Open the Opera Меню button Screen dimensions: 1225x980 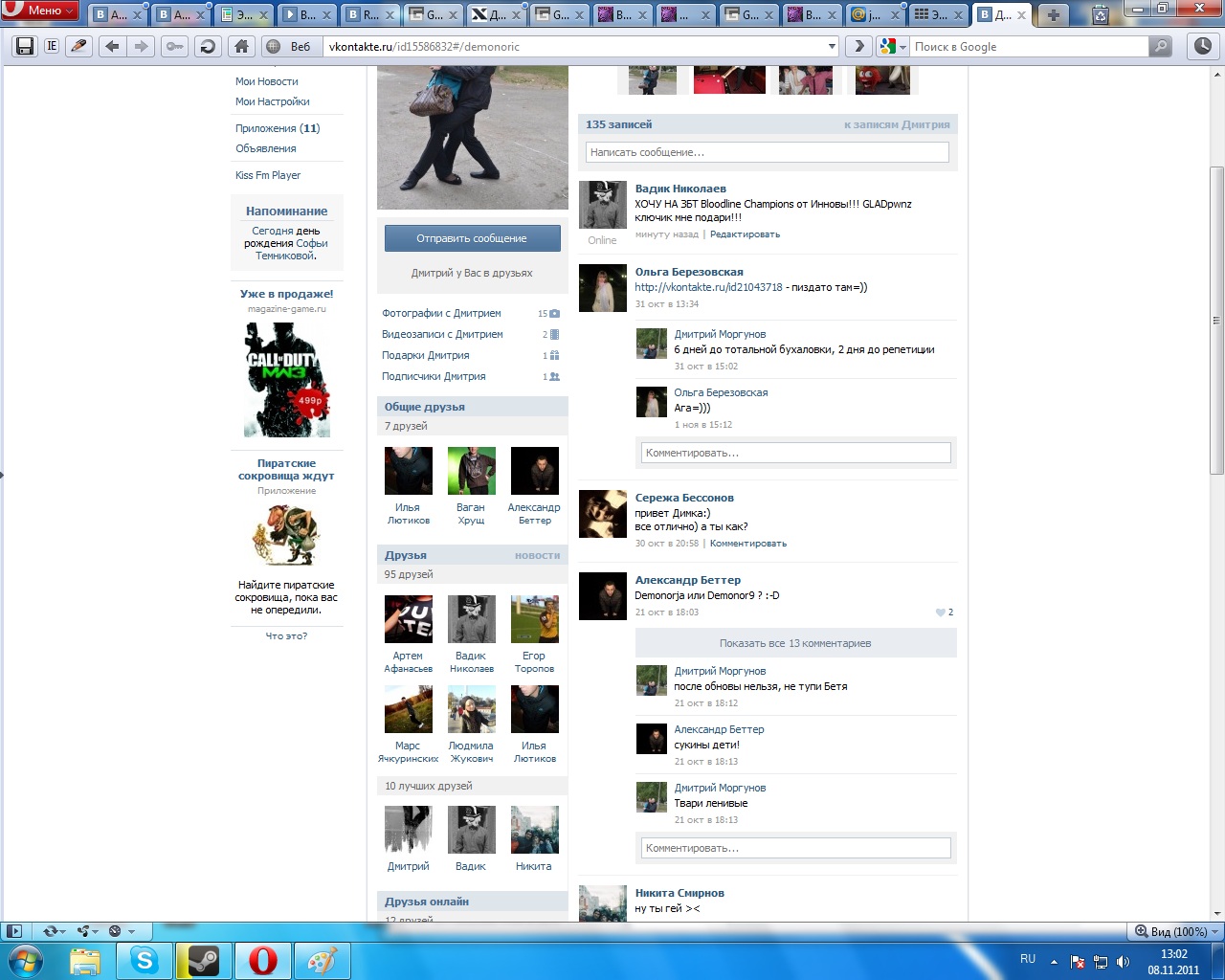pyautogui.click(x=39, y=11)
